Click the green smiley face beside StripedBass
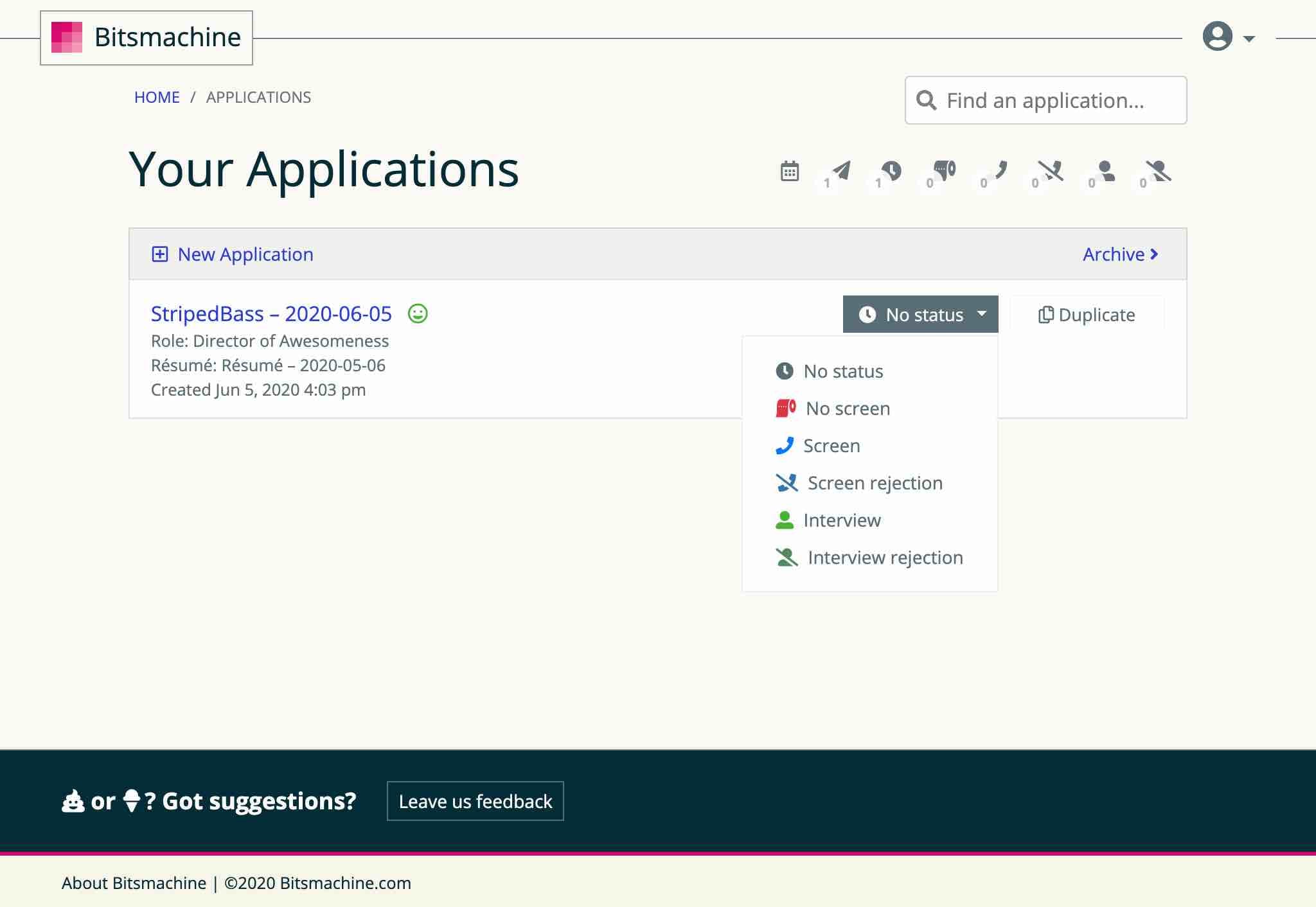1316x907 pixels. coord(418,313)
